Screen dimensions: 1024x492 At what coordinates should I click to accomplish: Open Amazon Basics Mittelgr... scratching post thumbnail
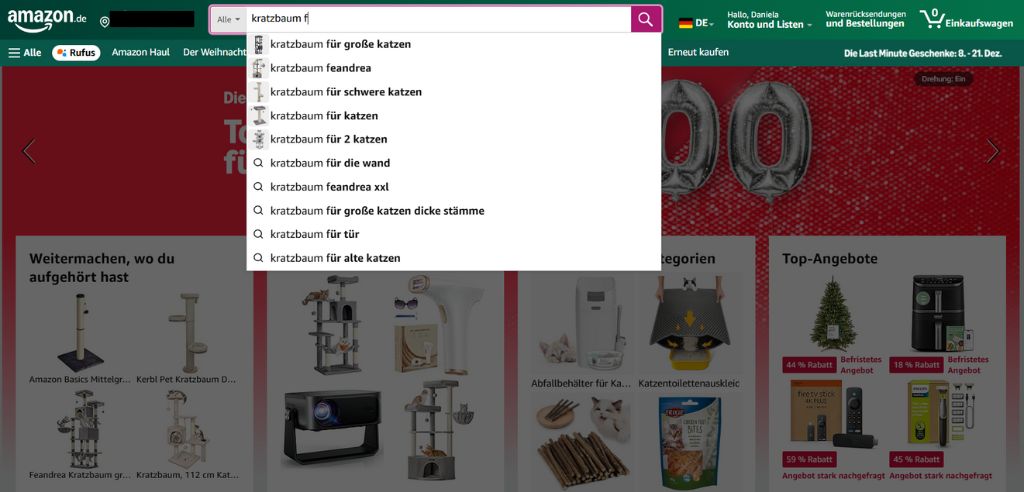78,333
